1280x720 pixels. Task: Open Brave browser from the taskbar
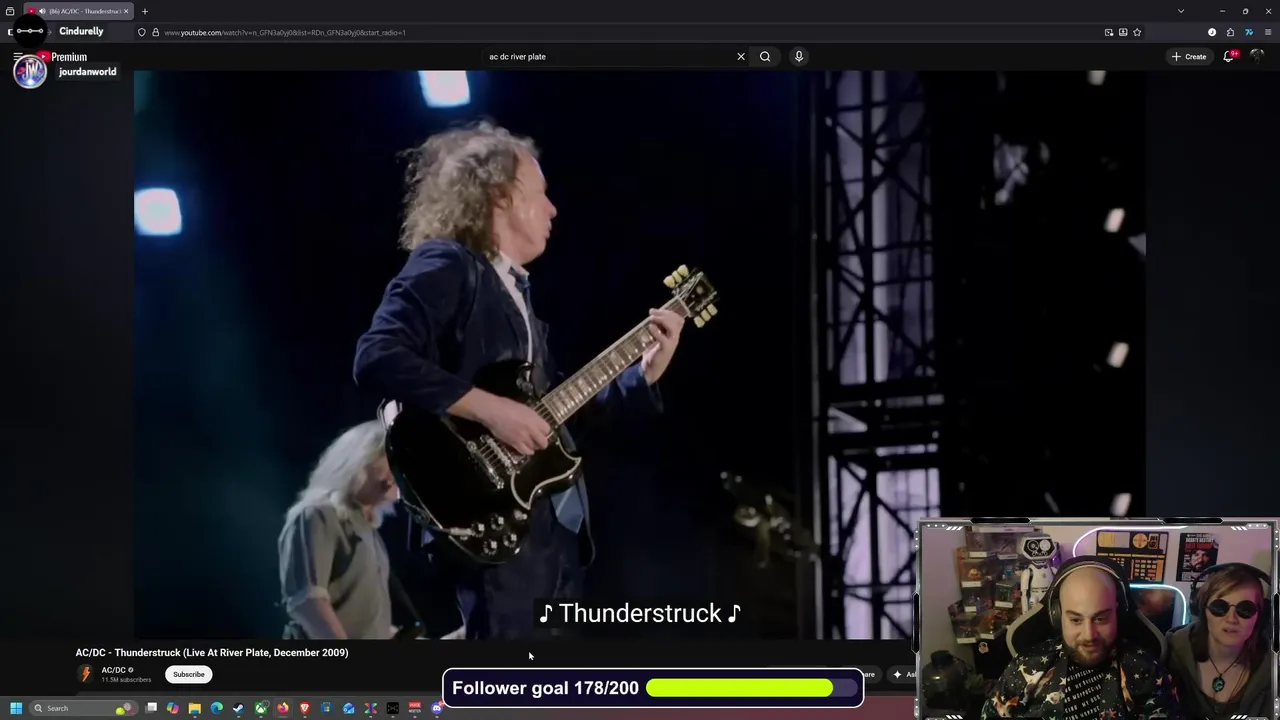(x=305, y=708)
